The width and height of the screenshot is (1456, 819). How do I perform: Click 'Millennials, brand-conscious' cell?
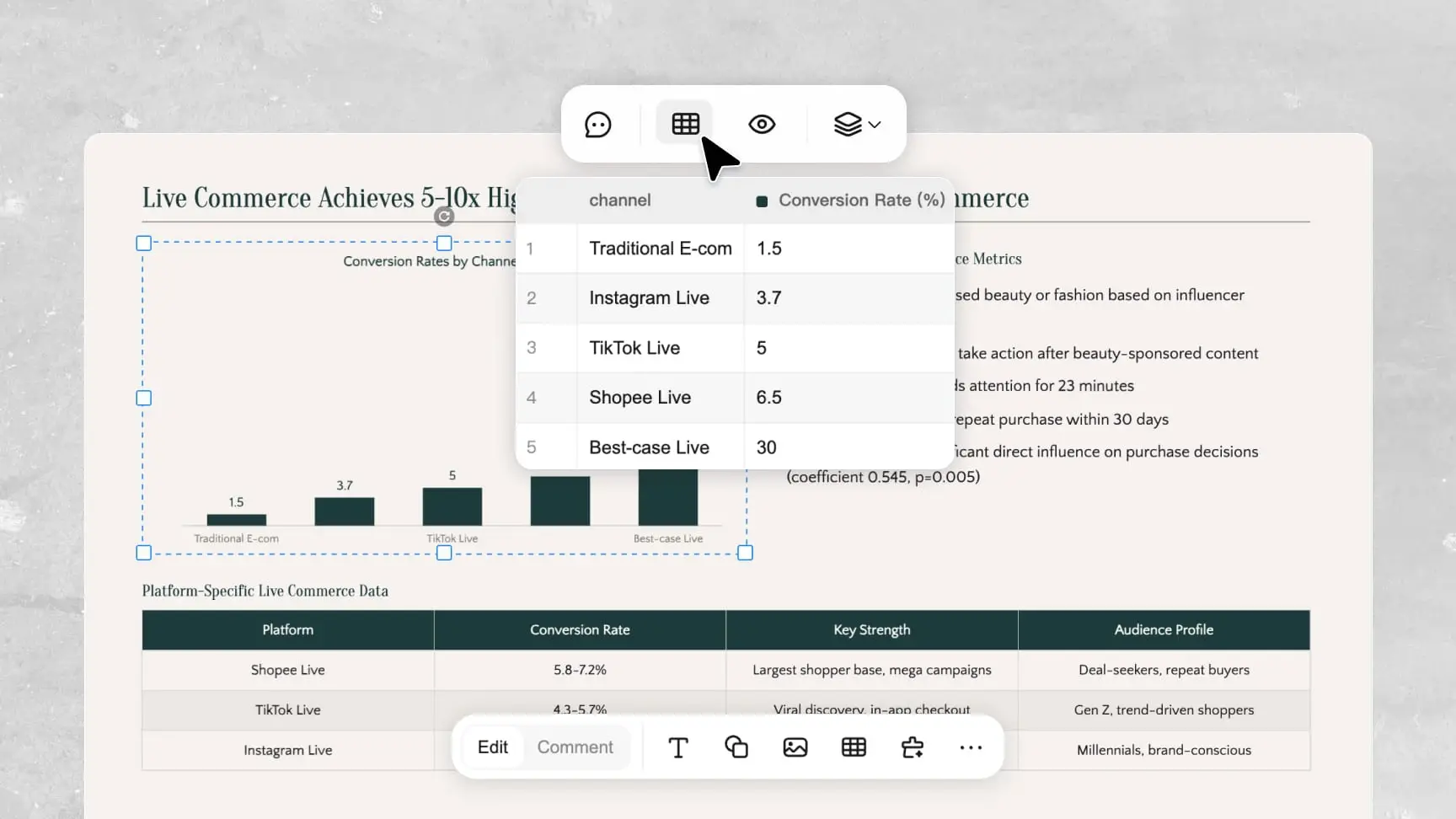[x=1164, y=750]
